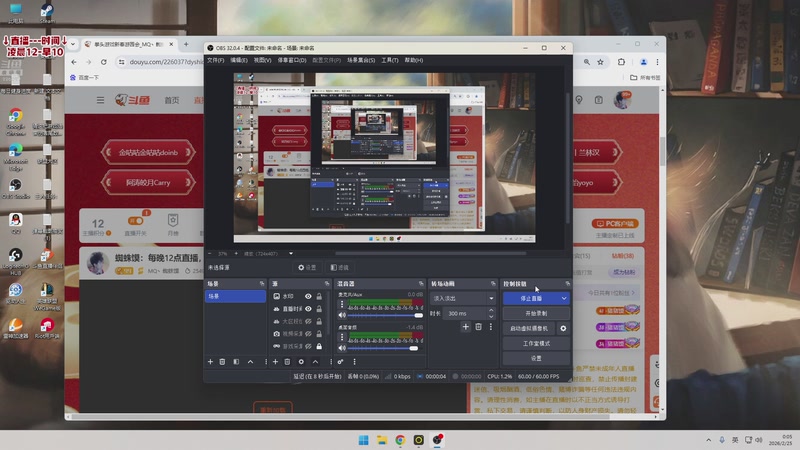Open the 场景集合(S) menu in OBS
The image size is (800, 450).
[361, 60]
